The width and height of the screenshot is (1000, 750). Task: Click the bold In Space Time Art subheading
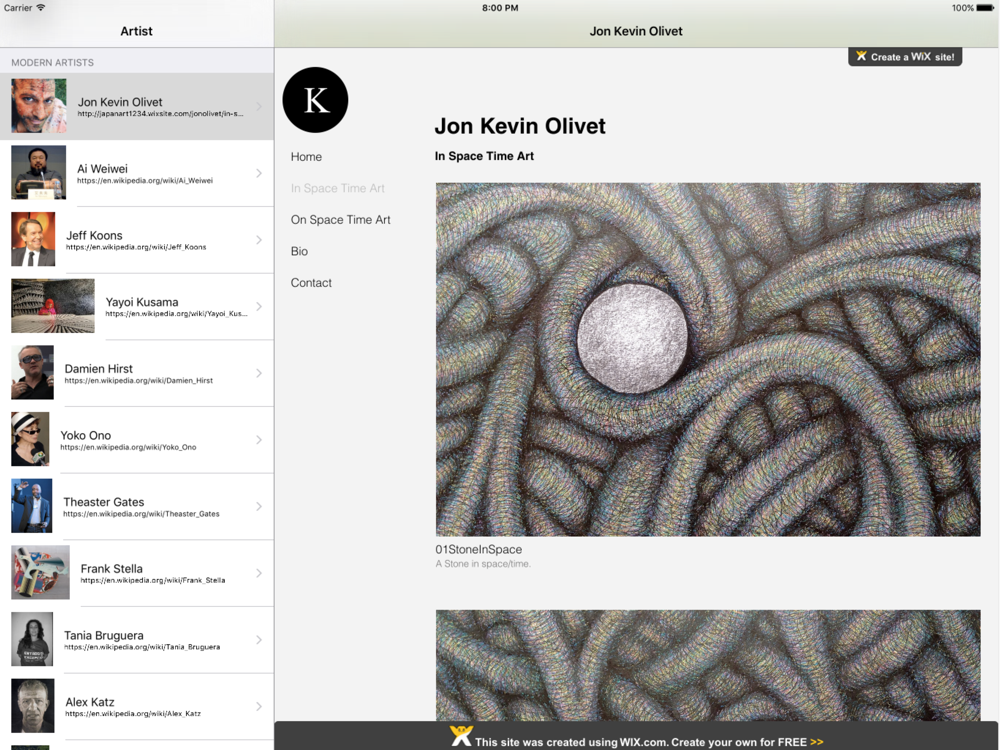tap(484, 156)
